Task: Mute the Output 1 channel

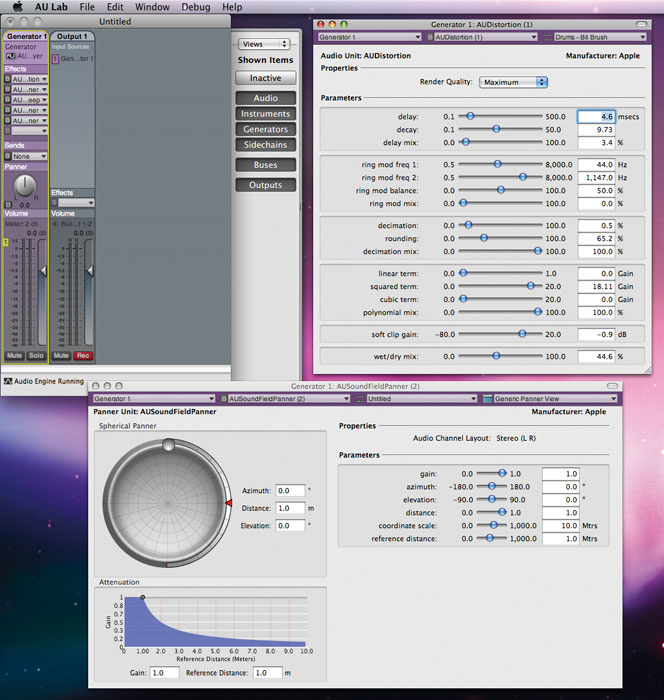Action: click(x=61, y=356)
